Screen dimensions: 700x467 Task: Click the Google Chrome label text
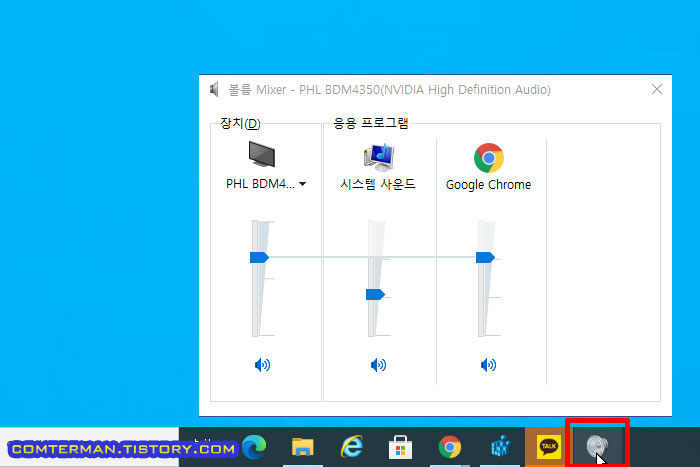[488, 184]
